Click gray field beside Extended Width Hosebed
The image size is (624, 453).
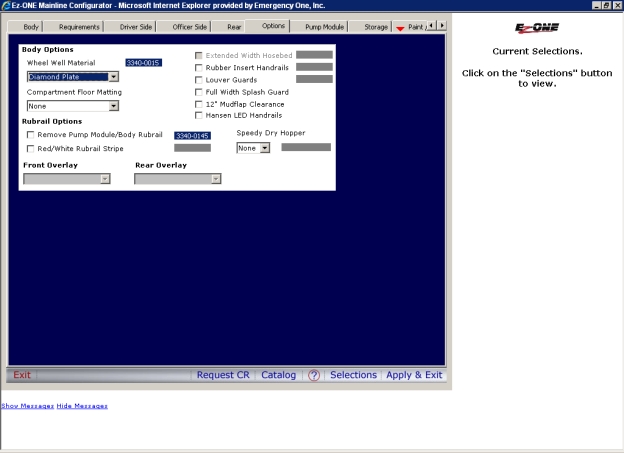(314, 55)
